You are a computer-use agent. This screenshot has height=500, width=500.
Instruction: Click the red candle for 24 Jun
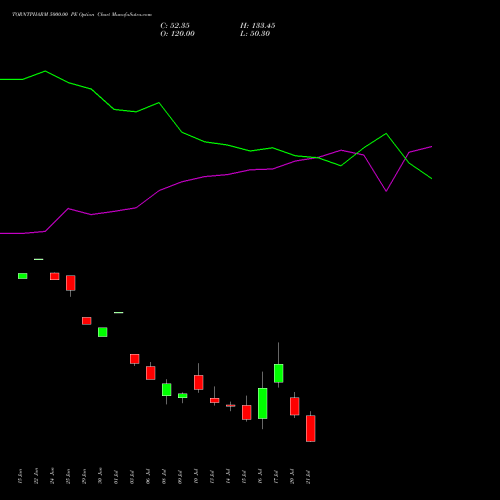coord(55,276)
